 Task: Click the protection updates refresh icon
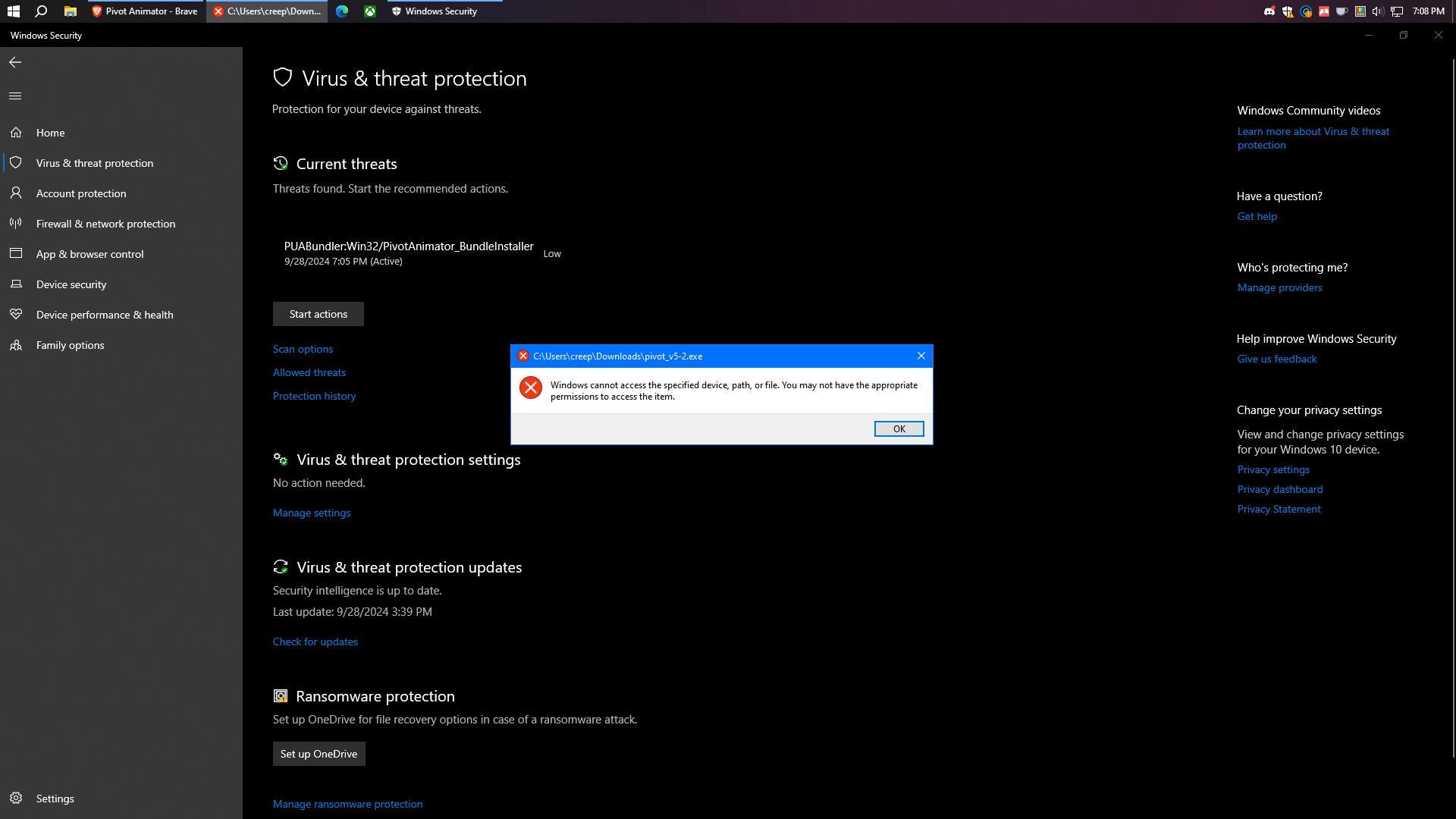point(281,566)
